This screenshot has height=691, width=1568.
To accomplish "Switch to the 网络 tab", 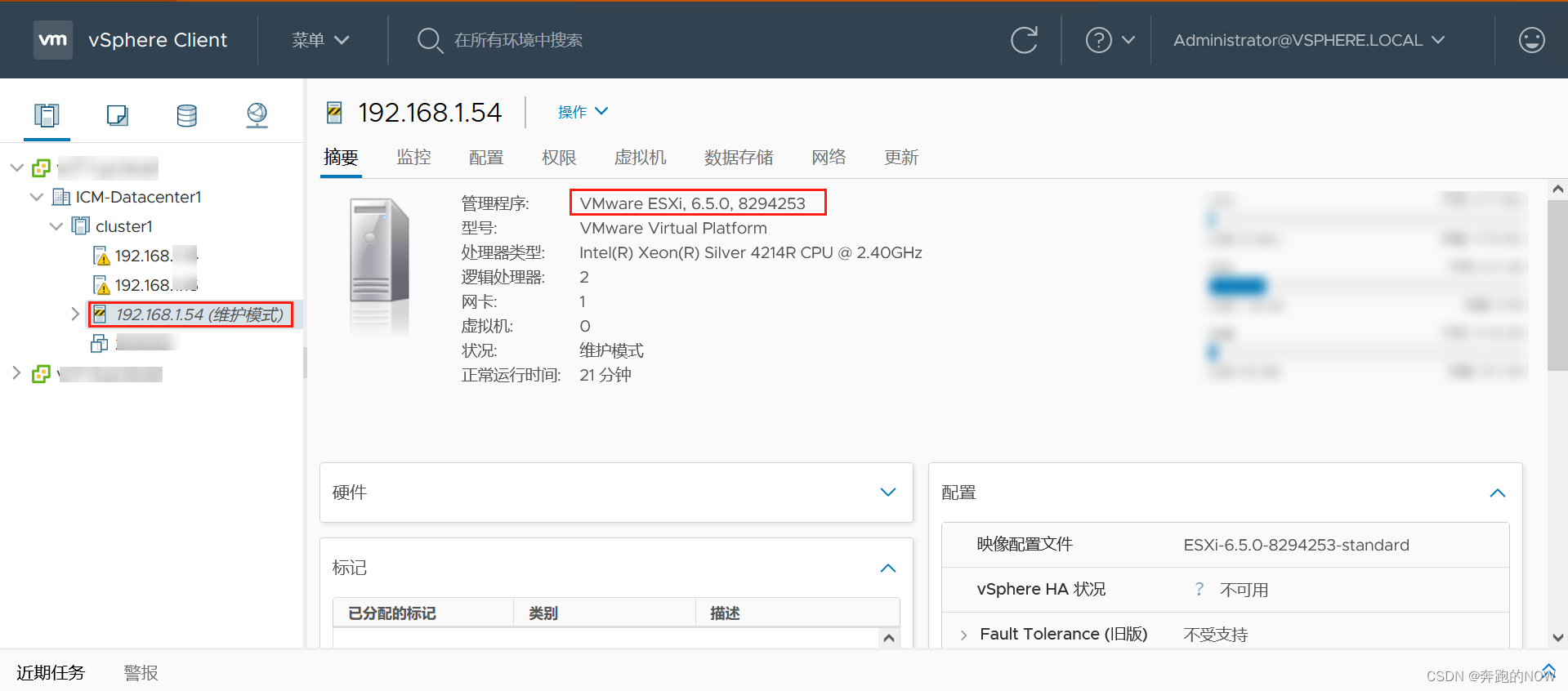I will (829, 157).
